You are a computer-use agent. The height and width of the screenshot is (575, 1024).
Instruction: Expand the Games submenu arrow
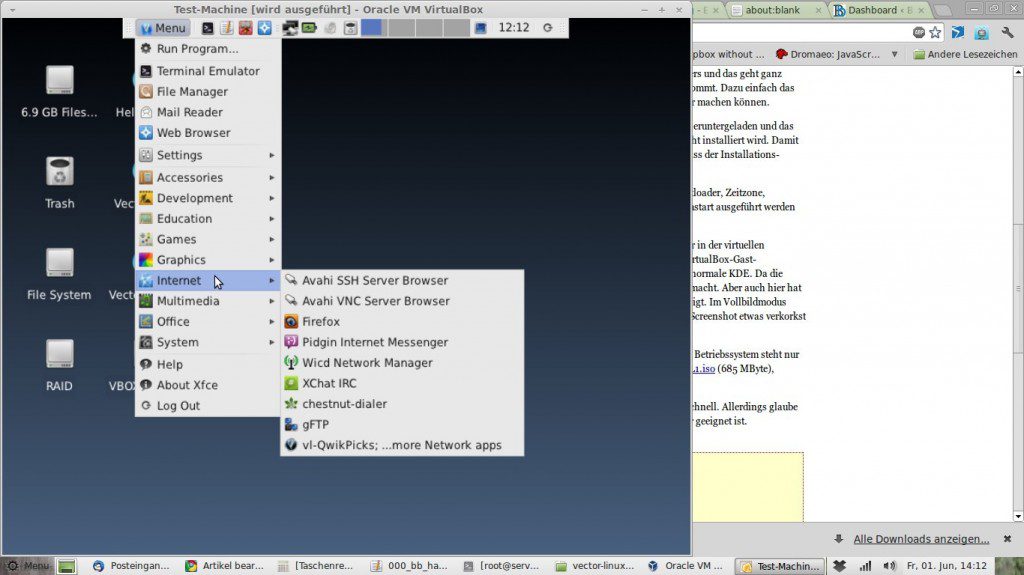[272, 239]
